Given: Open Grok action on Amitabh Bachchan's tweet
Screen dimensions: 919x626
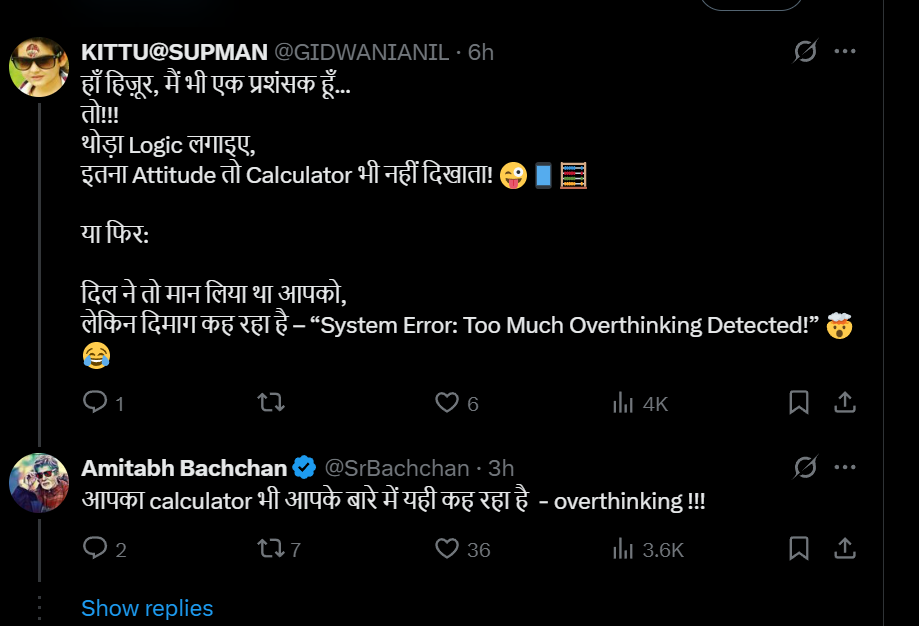Looking at the screenshot, I should [805, 467].
